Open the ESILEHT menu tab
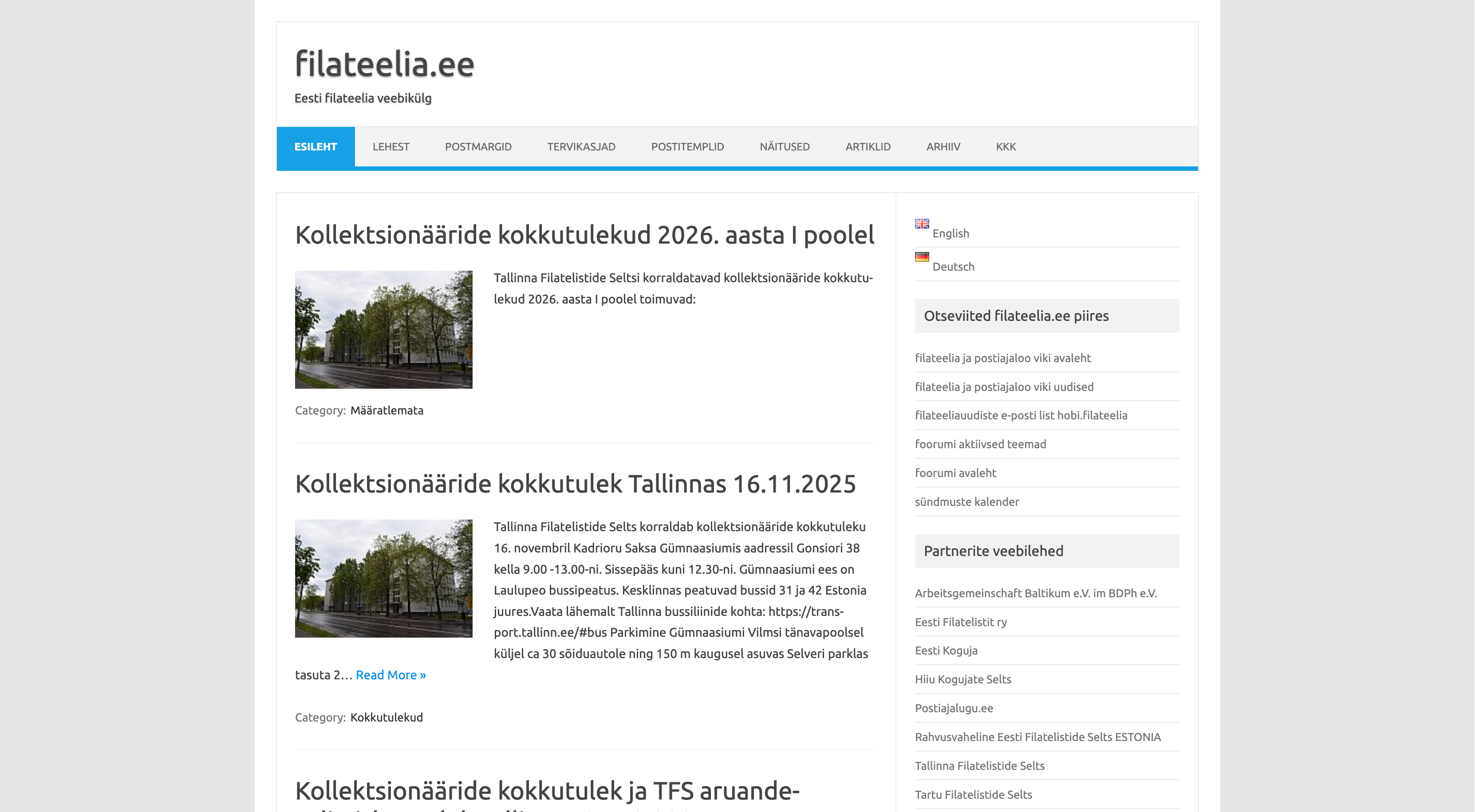The image size is (1475, 812). pyautogui.click(x=316, y=146)
